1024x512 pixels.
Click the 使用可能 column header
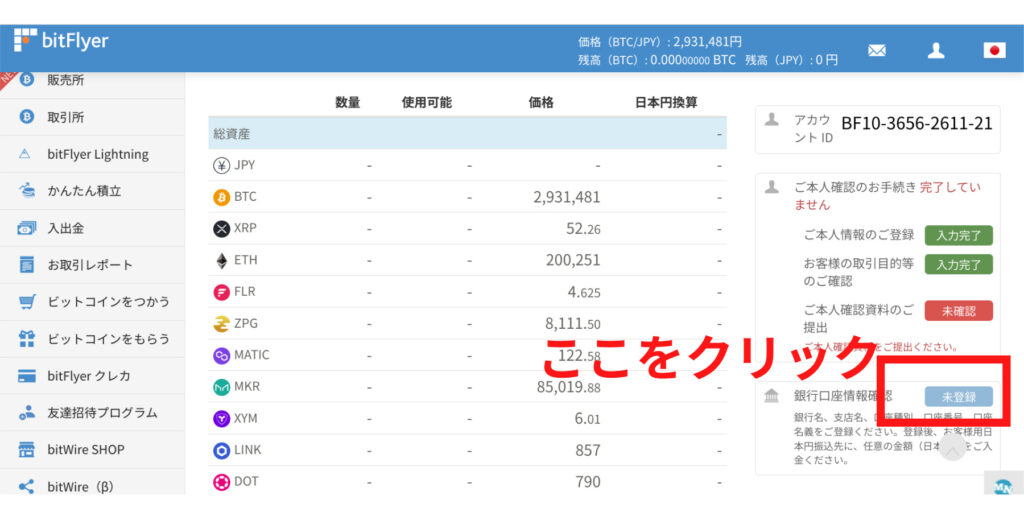426,103
